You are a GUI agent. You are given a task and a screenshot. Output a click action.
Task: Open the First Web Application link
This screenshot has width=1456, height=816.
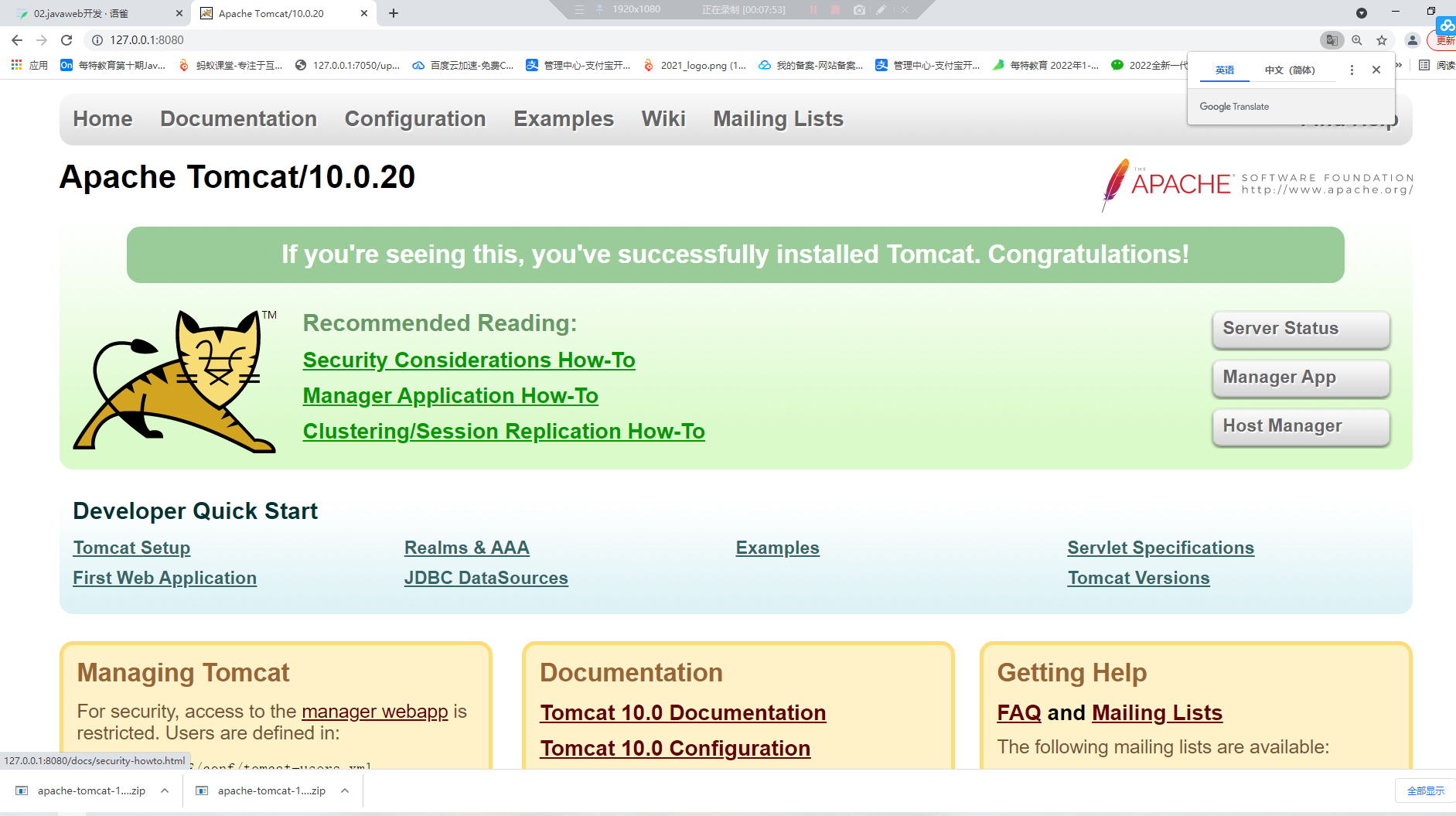(165, 579)
